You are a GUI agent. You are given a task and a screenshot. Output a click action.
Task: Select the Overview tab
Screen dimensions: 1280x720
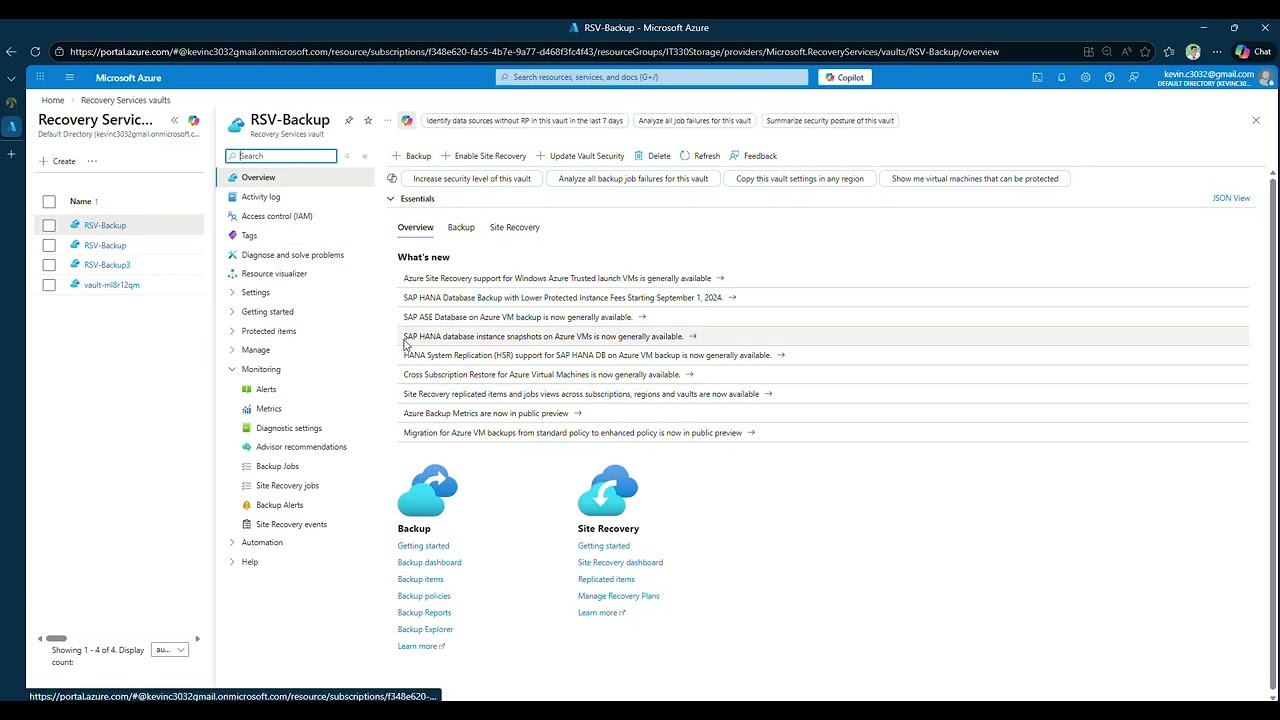tap(416, 227)
